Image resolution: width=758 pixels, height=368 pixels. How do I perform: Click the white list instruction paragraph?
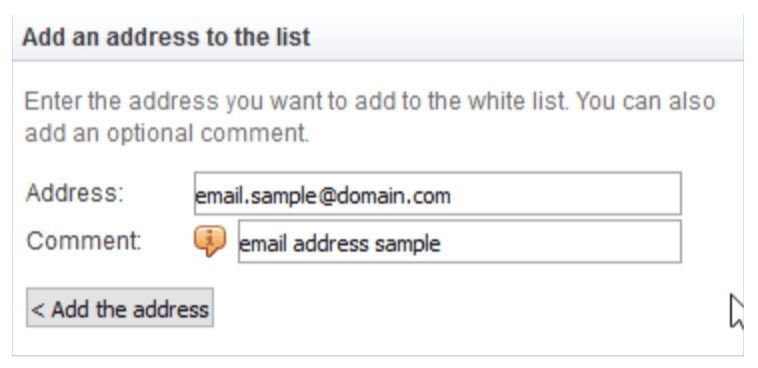coord(369,117)
